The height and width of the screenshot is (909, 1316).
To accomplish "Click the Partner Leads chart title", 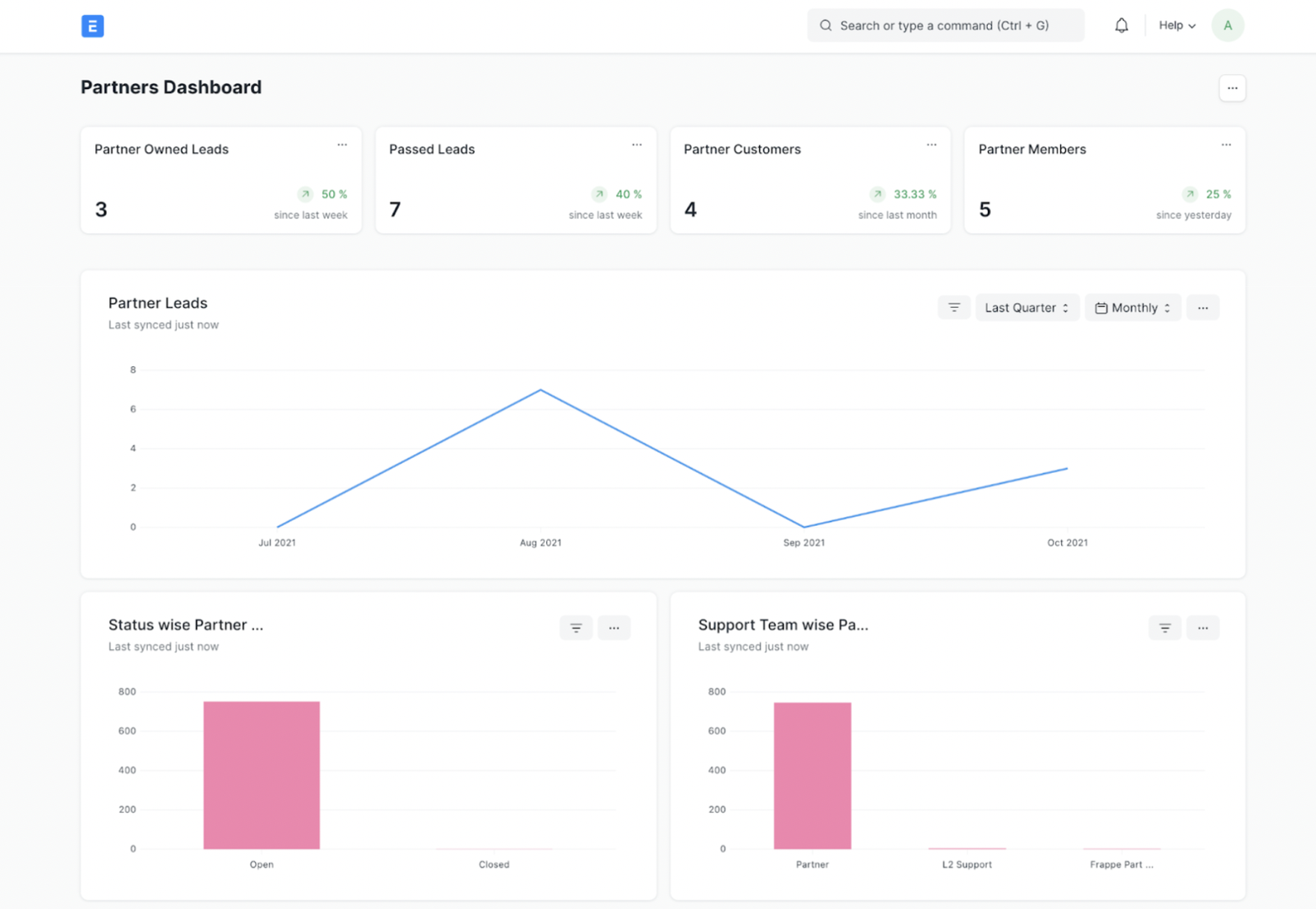I will tap(158, 303).
